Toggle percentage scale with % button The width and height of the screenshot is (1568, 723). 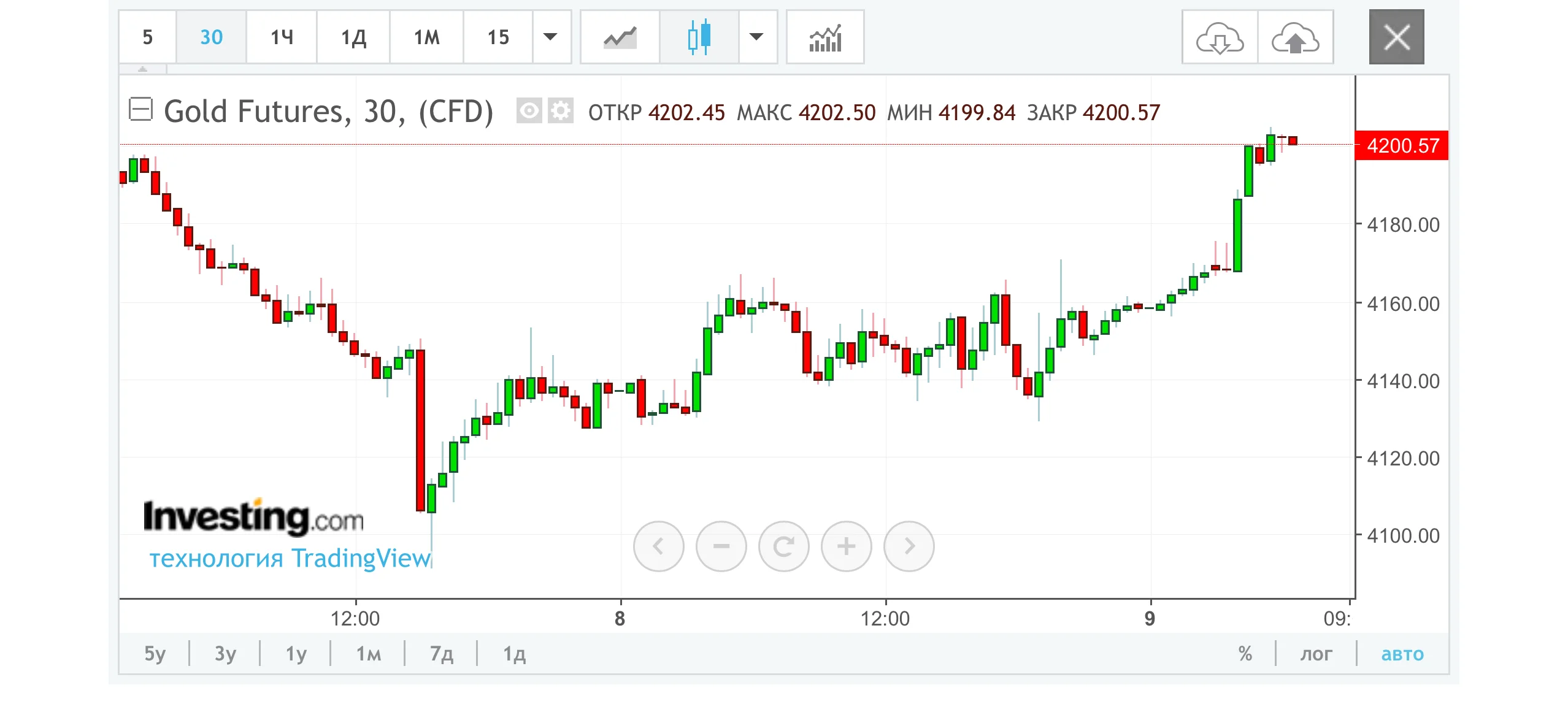[1245, 653]
